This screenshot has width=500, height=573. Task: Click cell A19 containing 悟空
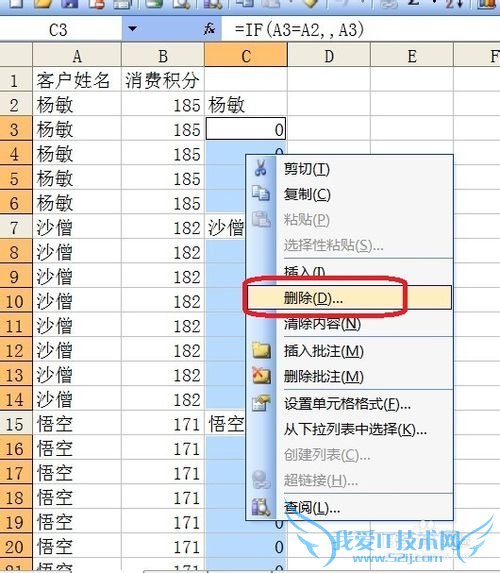pyautogui.click(x=77, y=522)
